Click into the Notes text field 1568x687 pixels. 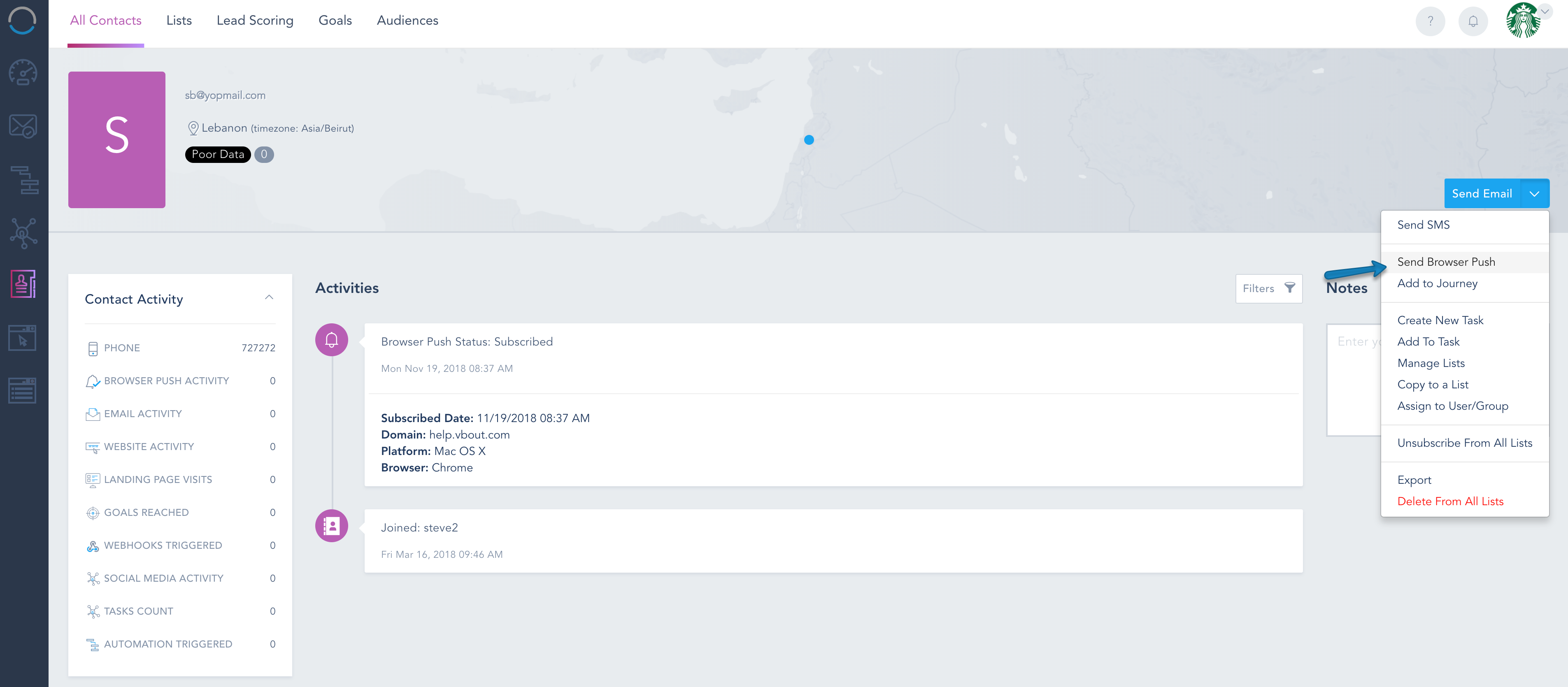[1354, 380]
